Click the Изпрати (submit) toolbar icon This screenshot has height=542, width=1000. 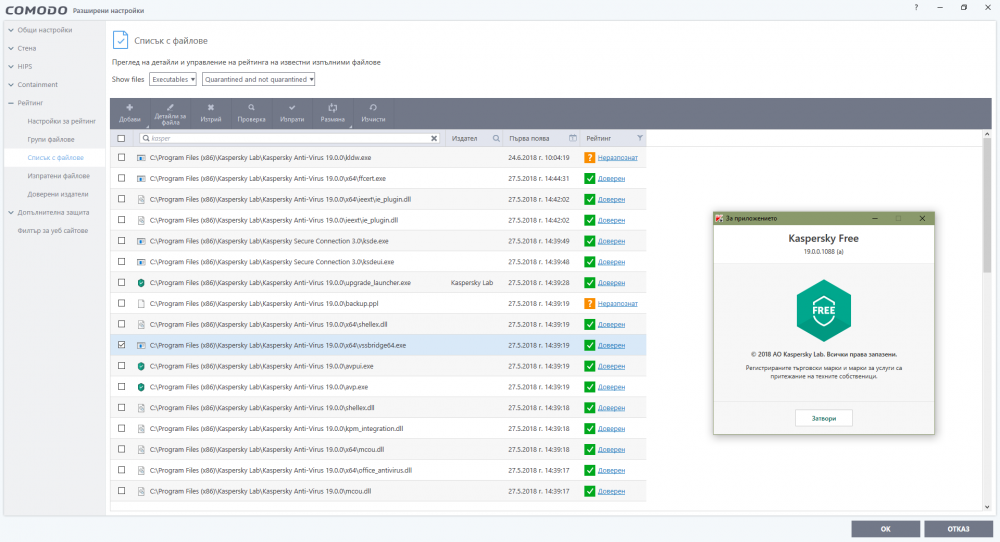pyautogui.click(x=292, y=108)
